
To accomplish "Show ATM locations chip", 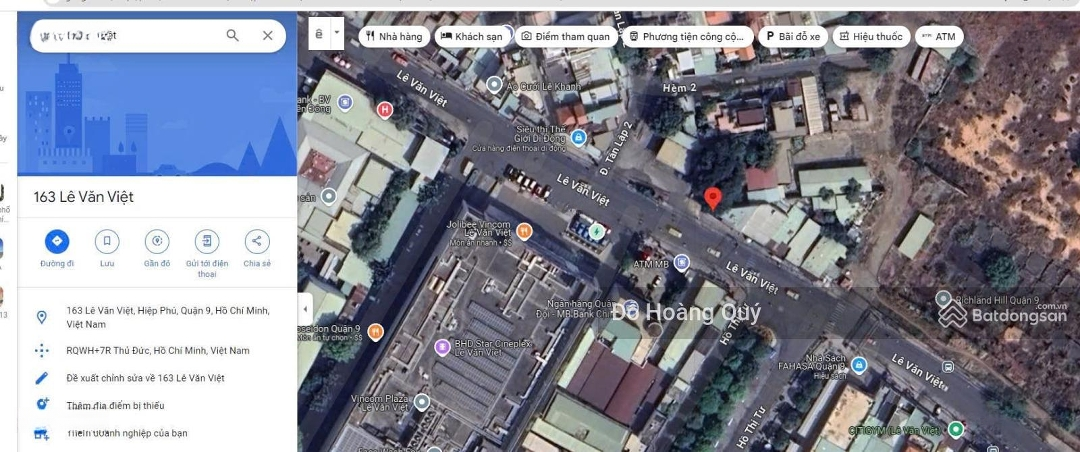I will 938,37.
